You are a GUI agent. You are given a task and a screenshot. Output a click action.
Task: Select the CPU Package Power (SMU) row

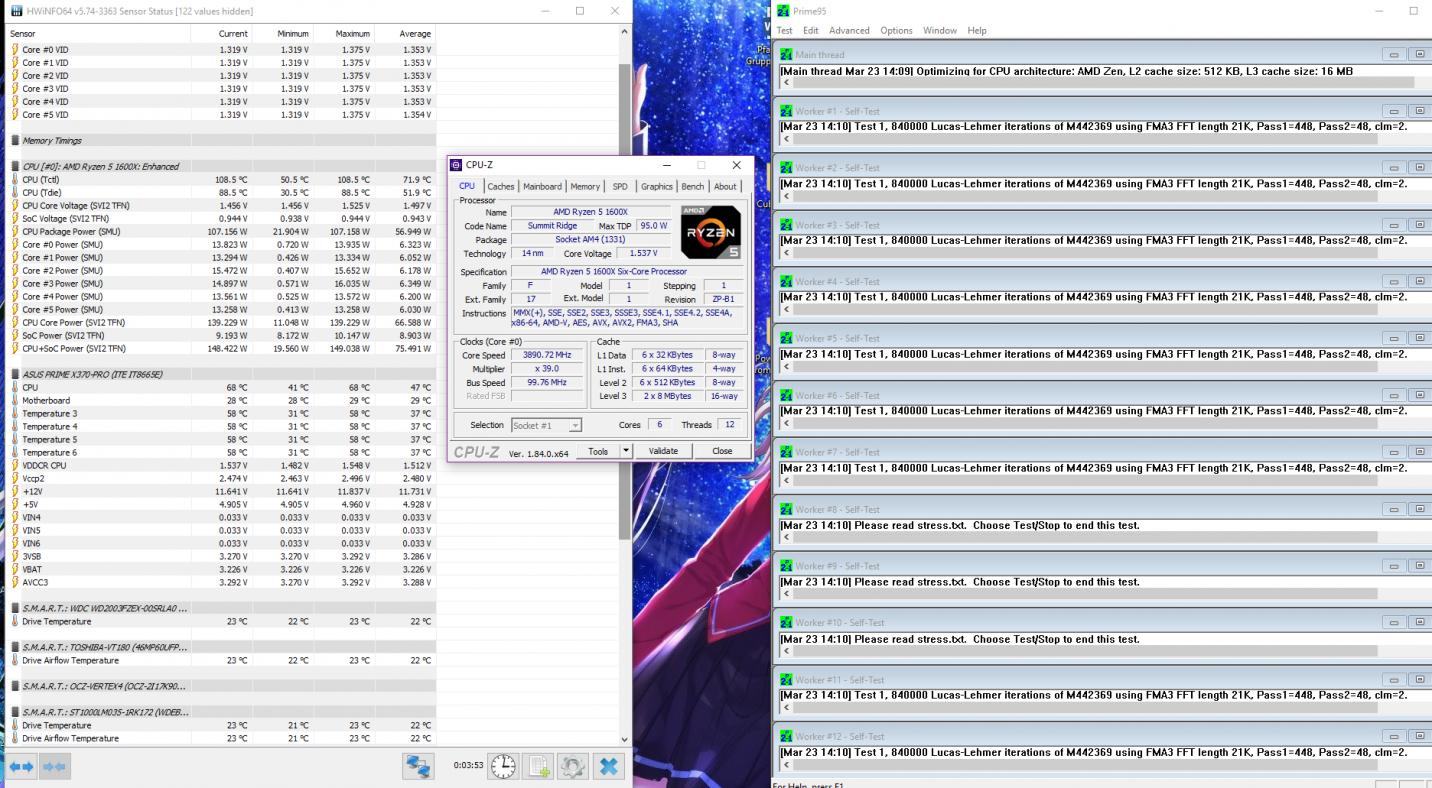pyautogui.click(x=221, y=232)
